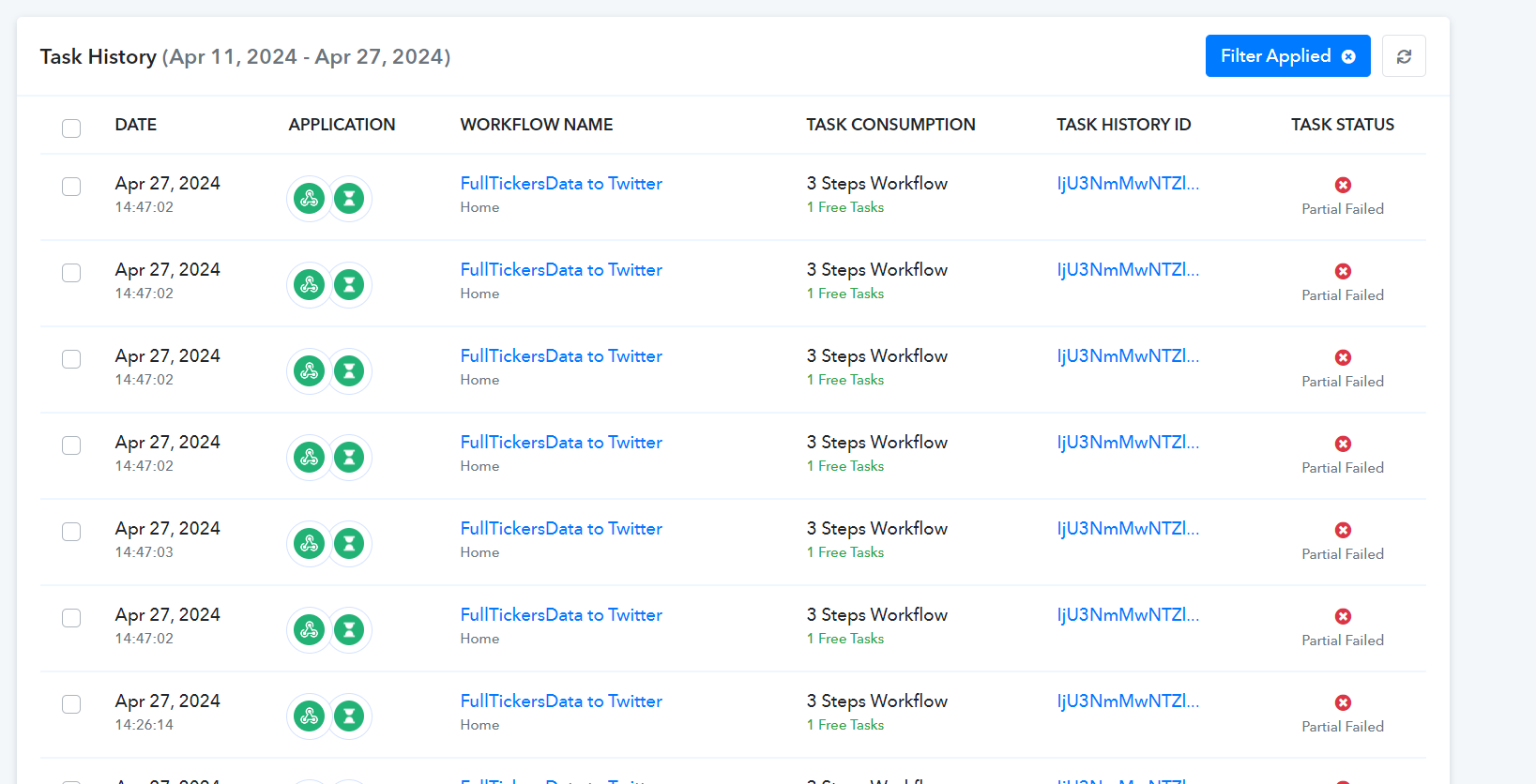Viewport: 1536px width, 784px height.
Task: Click the hourglass icon in the 14:47:03 row
Action: pos(349,544)
